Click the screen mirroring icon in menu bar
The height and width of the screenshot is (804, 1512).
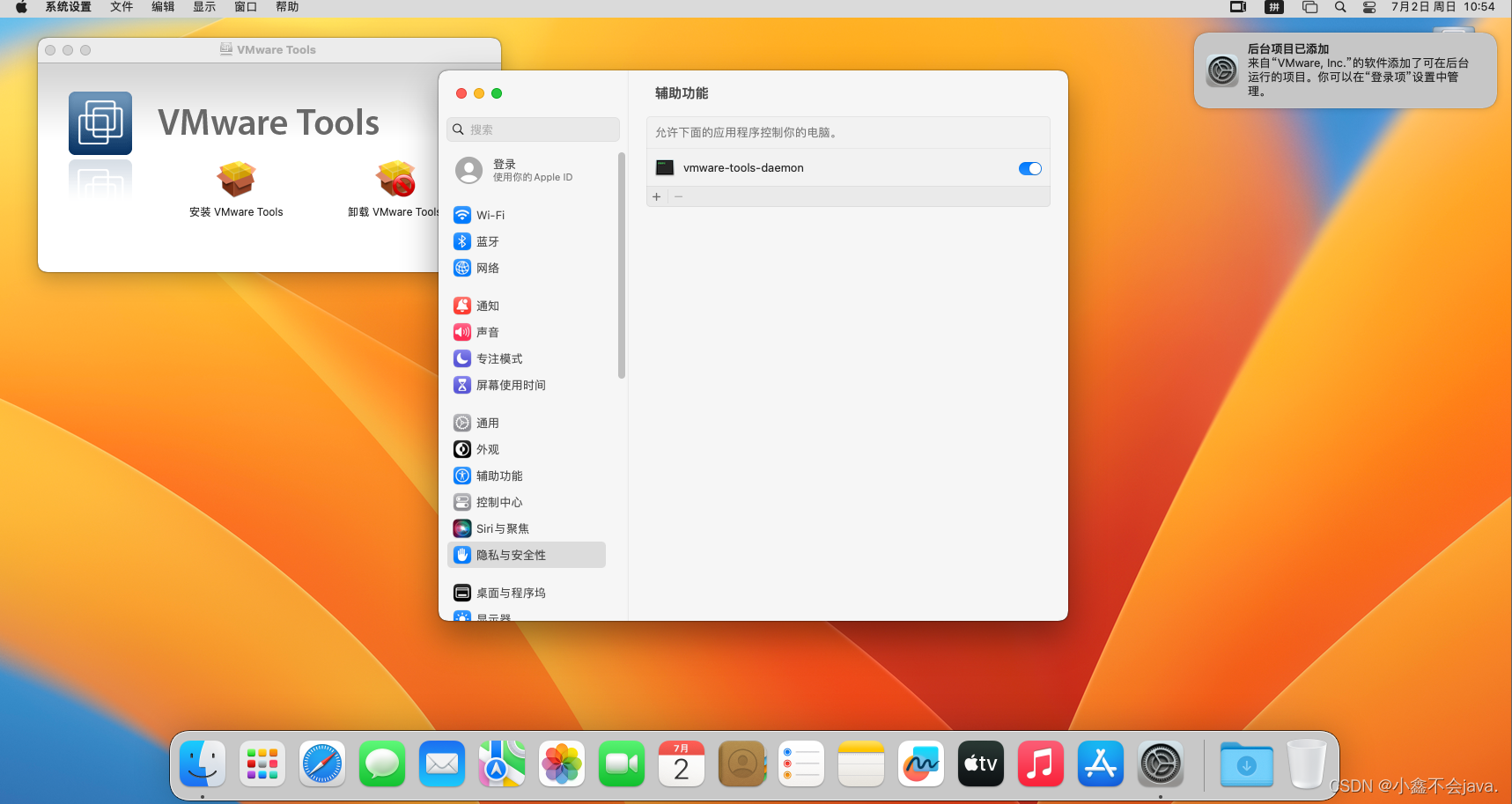pos(1238,7)
